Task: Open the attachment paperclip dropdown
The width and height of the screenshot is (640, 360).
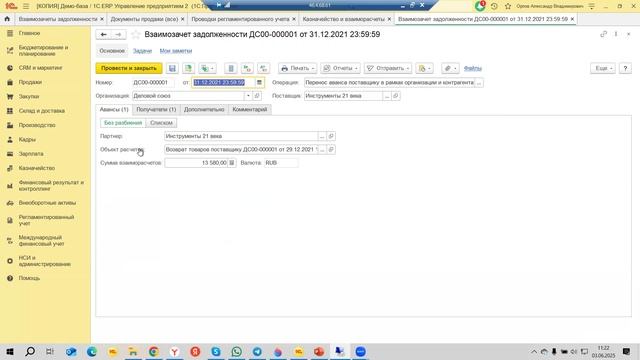Action: [x=450, y=68]
